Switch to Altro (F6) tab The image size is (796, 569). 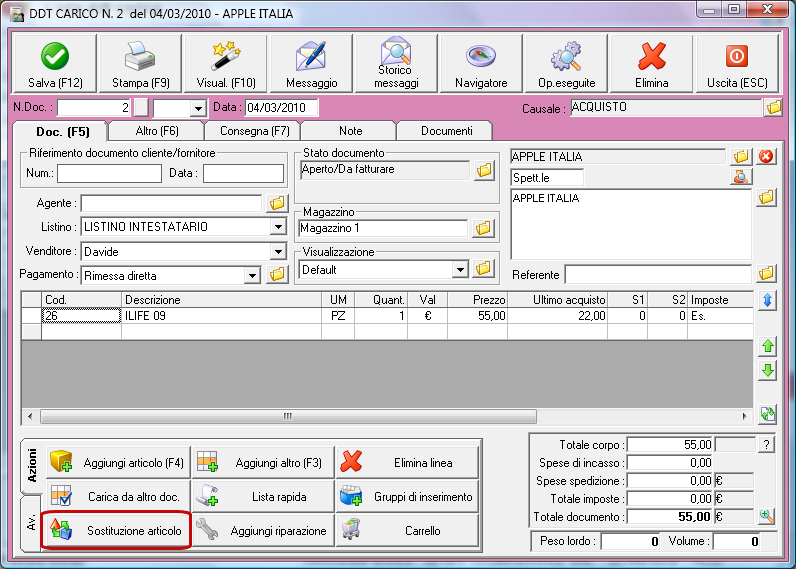(157, 131)
